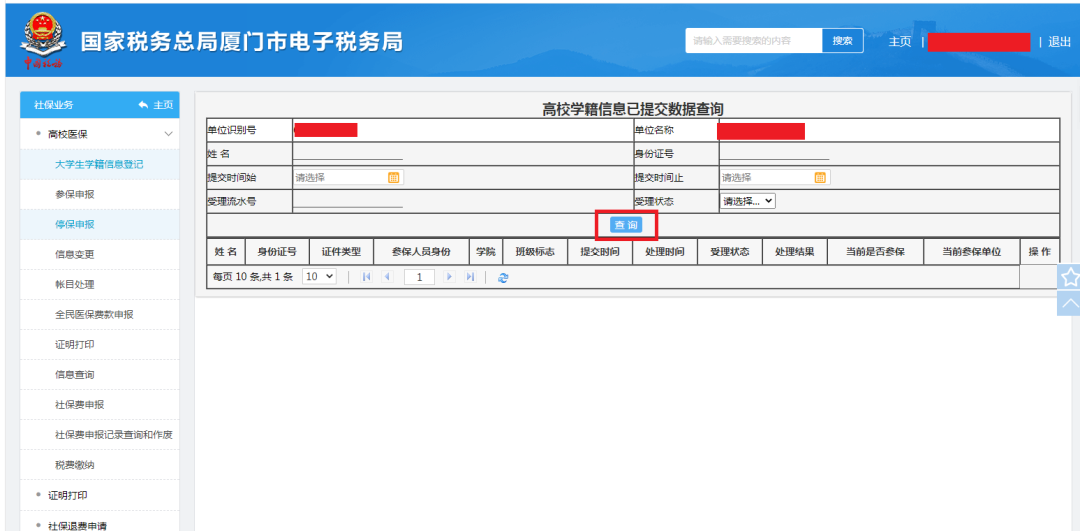1080x531 pixels.
Task: Click the page number input box
Action: (x=419, y=277)
